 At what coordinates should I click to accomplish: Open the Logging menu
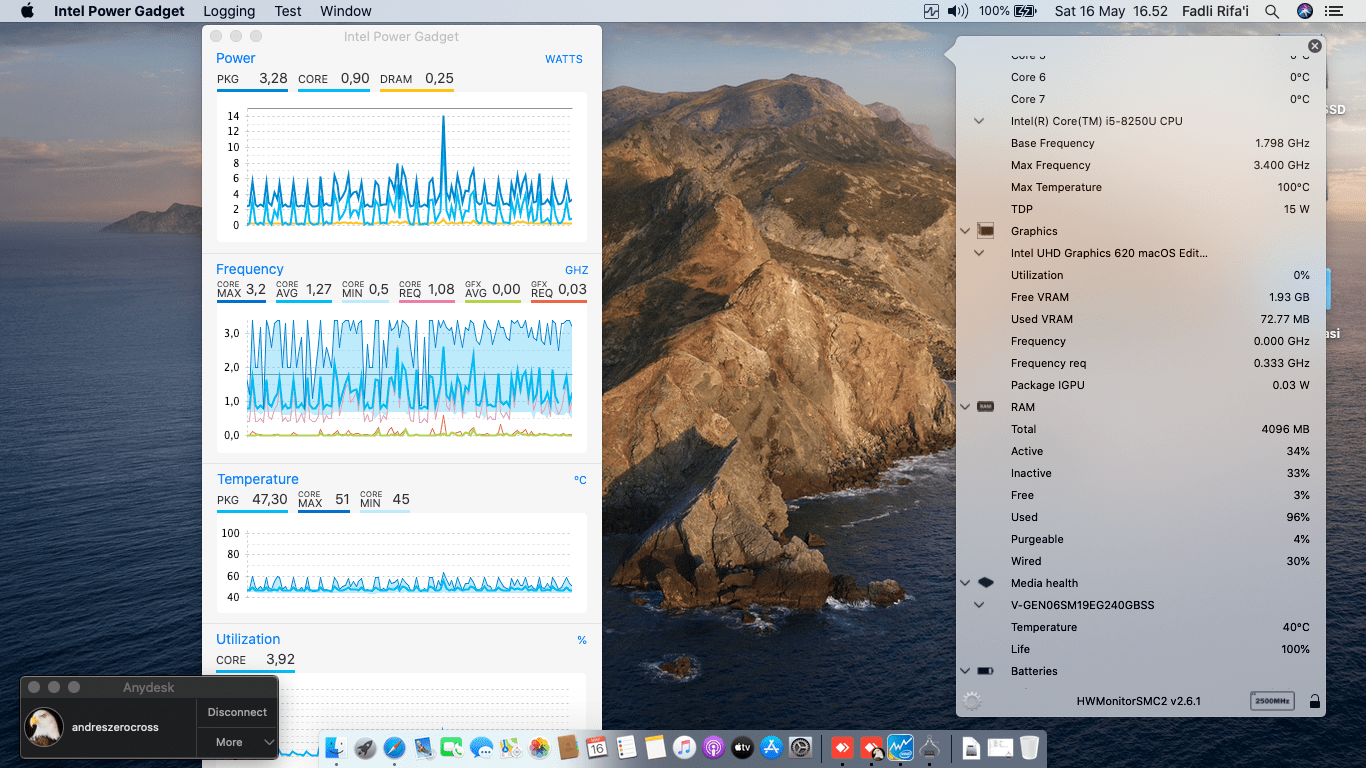tap(229, 11)
